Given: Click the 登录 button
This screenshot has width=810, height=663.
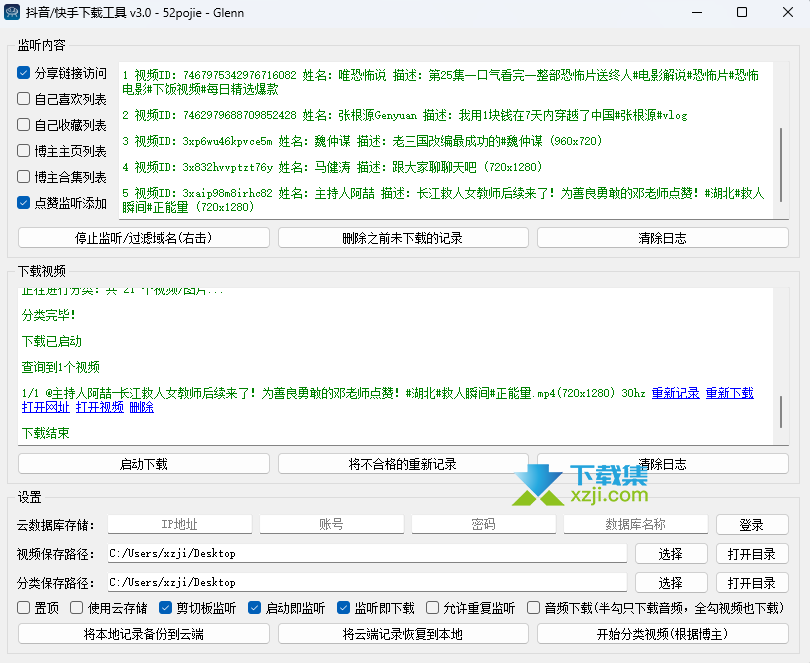Looking at the screenshot, I should tap(752, 525).
